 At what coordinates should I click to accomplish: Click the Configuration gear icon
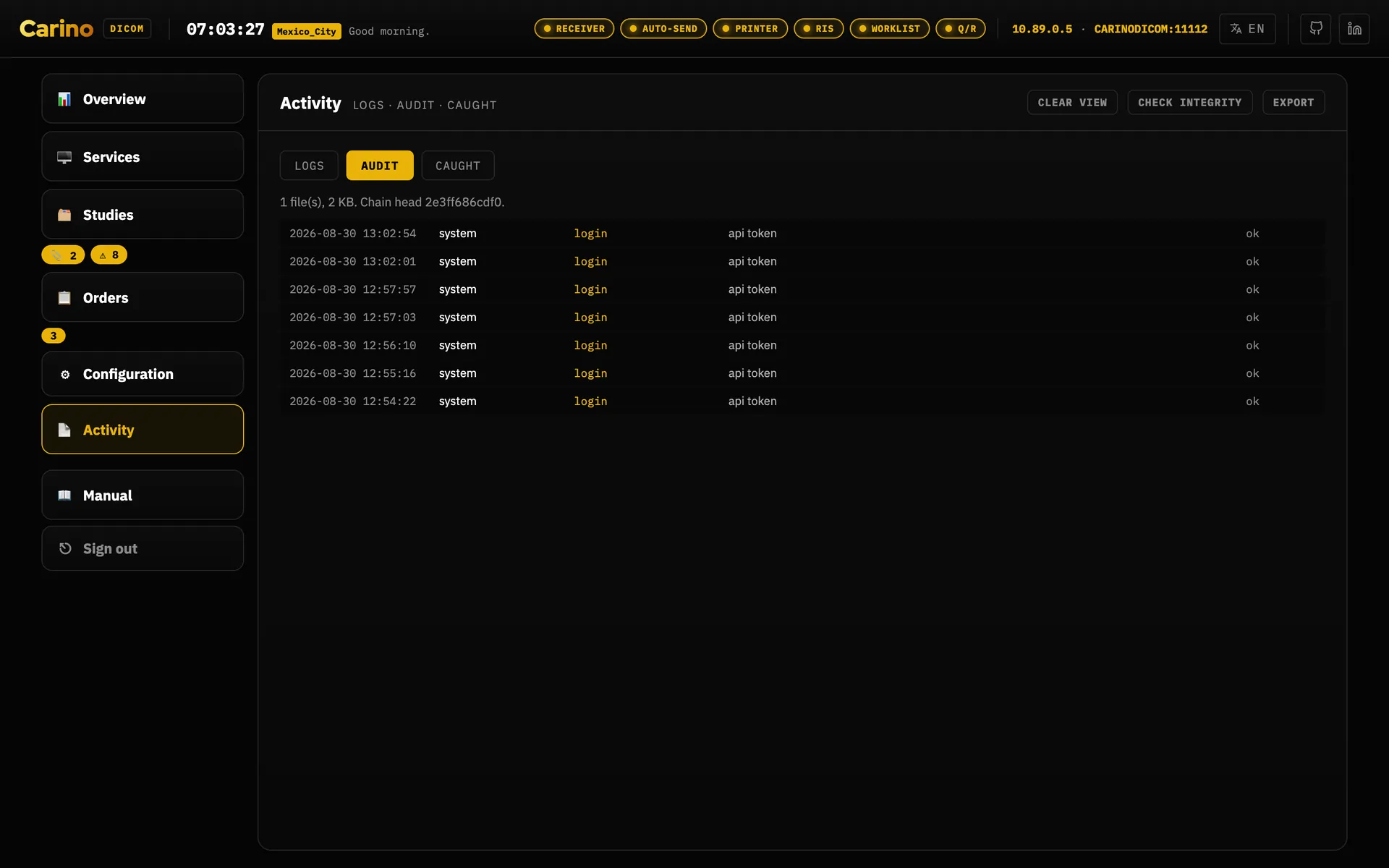click(65, 375)
